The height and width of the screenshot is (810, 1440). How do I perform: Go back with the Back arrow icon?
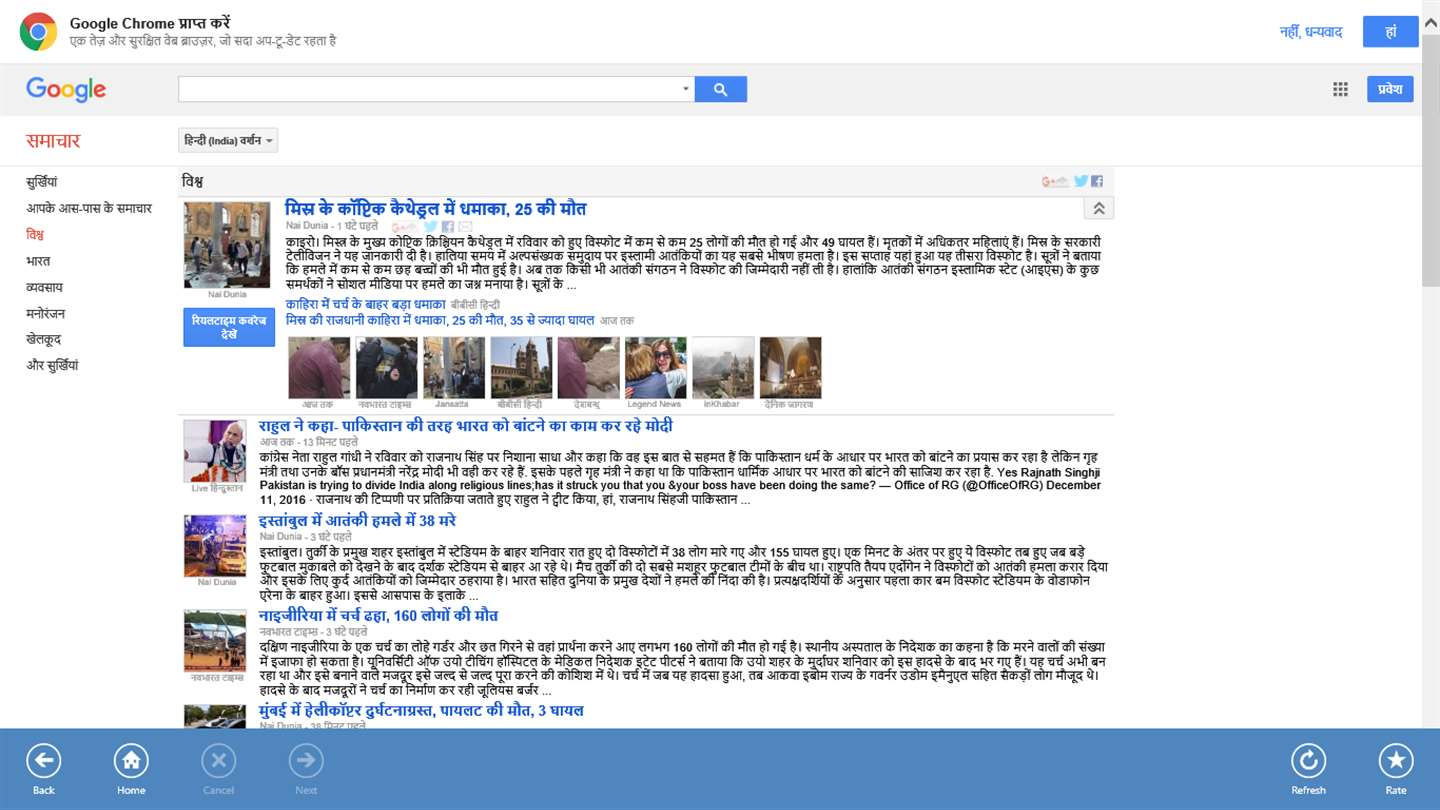[44, 762]
